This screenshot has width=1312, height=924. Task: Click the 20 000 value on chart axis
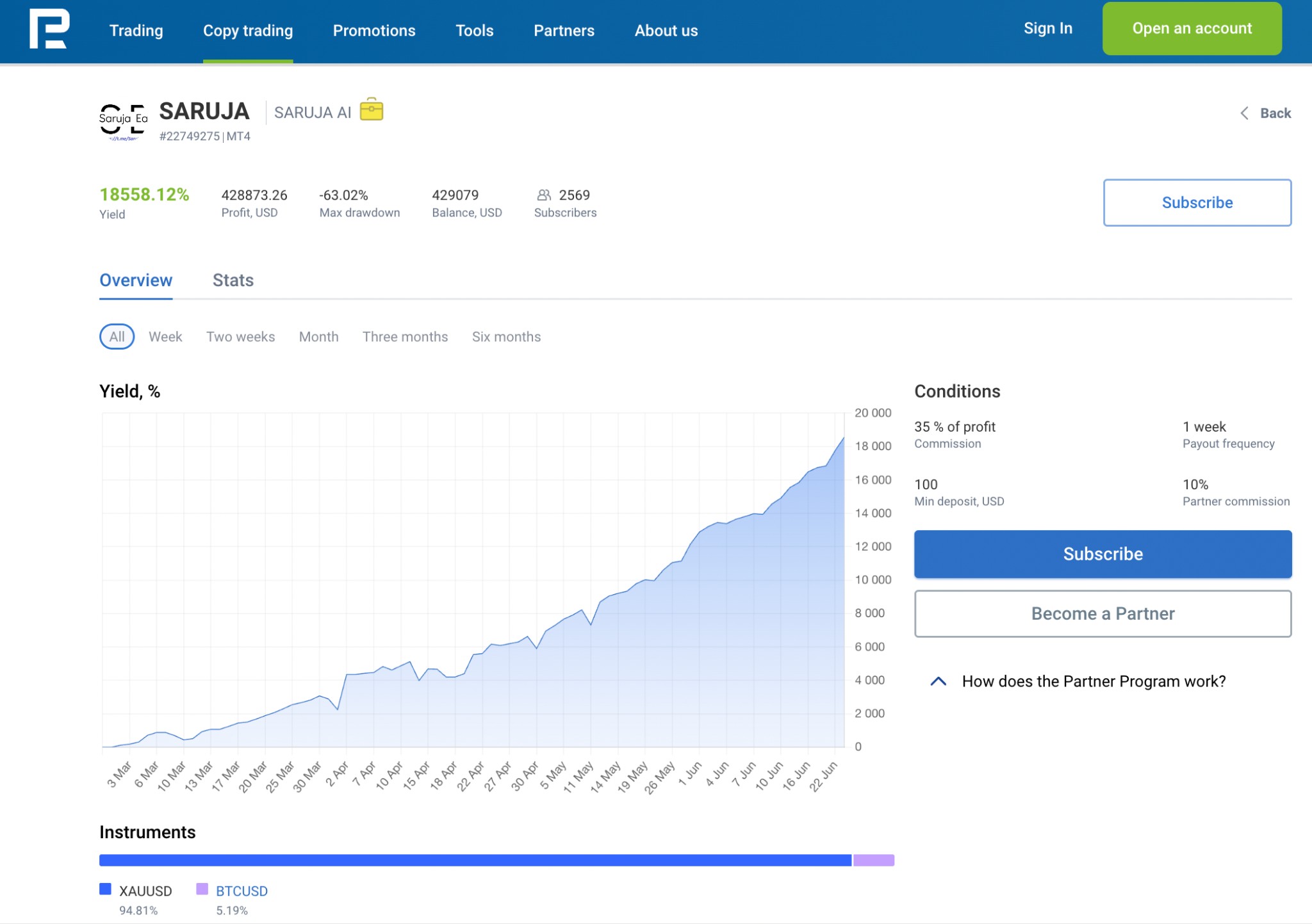coord(873,413)
